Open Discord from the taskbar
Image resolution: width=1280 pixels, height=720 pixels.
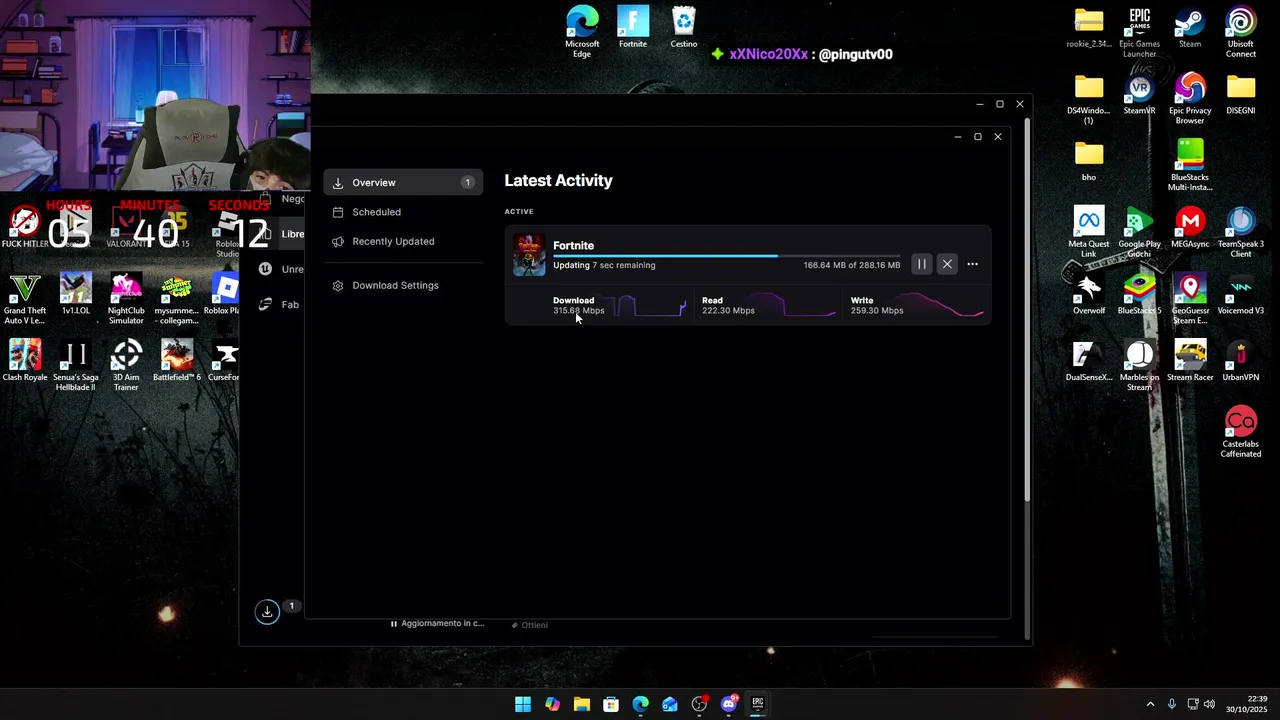[729, 704]
